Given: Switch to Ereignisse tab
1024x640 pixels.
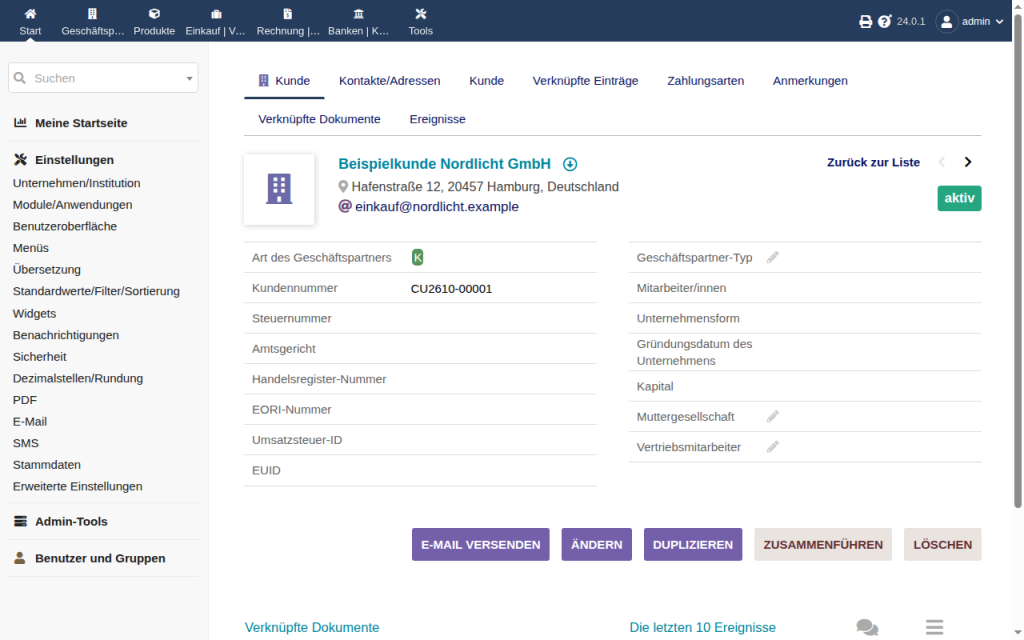Looking at the screenshot, I should click(x=438, y=120).
